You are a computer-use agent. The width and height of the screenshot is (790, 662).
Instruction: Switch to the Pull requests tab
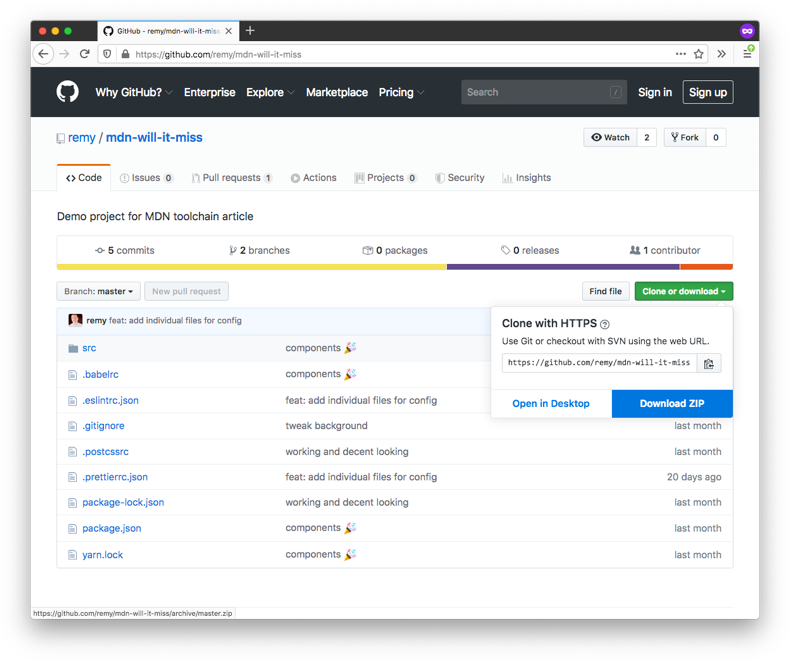[x=232, y=178]
